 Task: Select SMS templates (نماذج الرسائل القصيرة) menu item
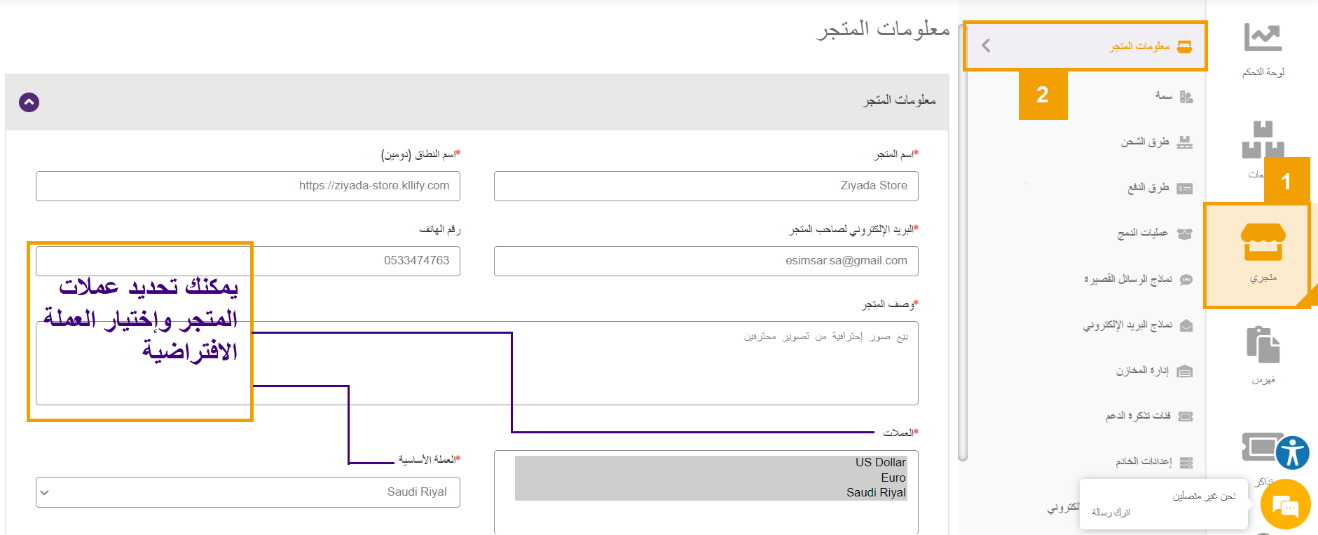coord(1128,279)
